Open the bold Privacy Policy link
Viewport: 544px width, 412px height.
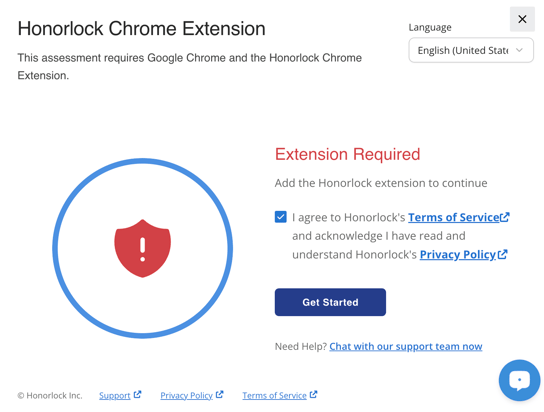(458, 255)
